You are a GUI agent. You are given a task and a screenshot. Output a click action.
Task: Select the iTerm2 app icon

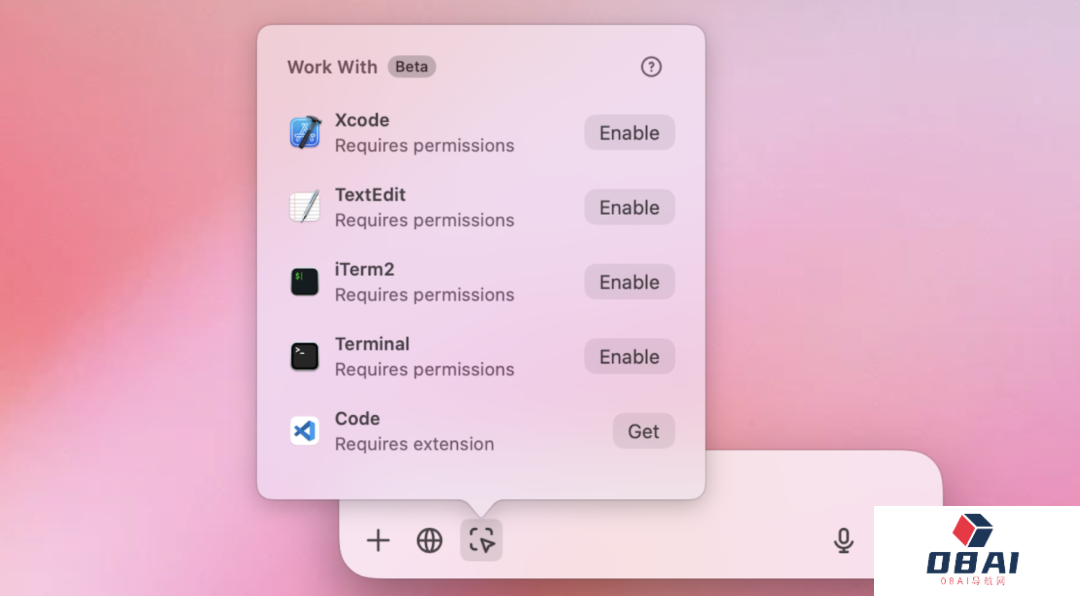click(x=305, y=282)
